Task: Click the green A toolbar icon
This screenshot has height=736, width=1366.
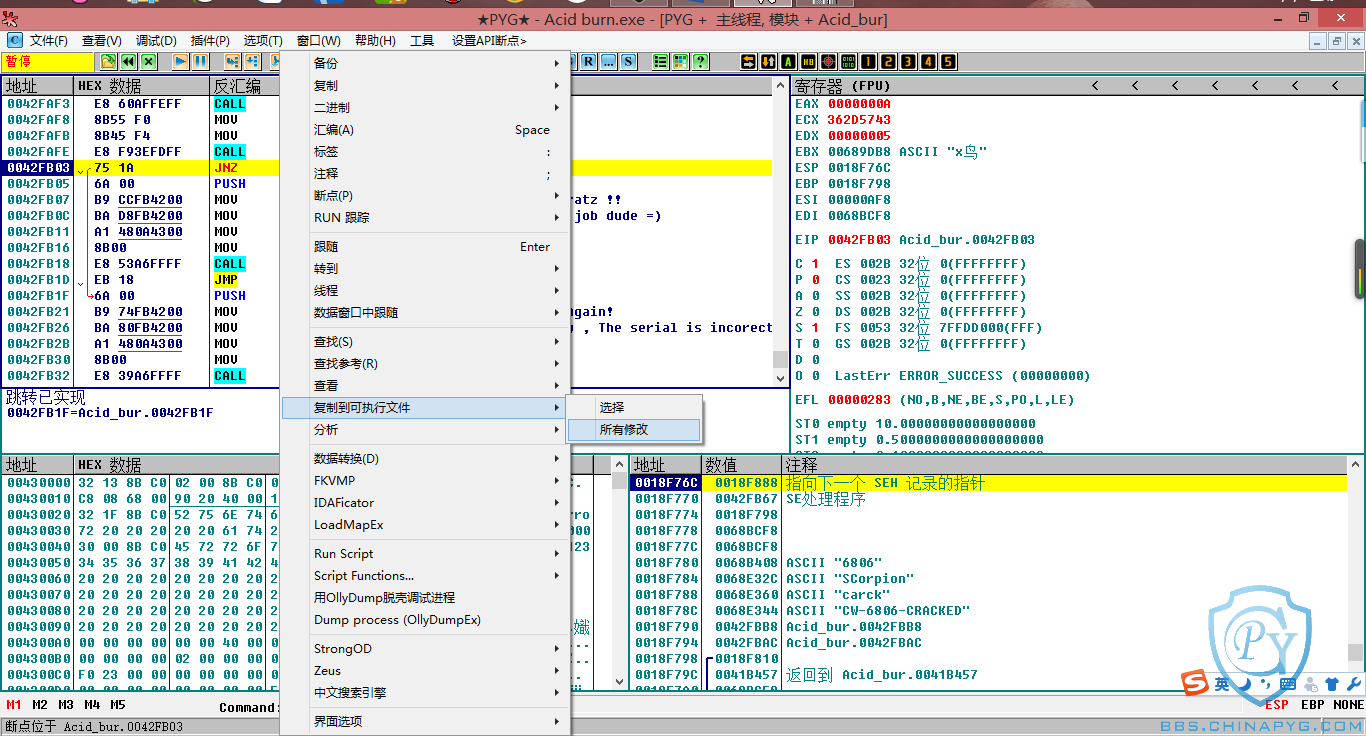Action: 788,61
